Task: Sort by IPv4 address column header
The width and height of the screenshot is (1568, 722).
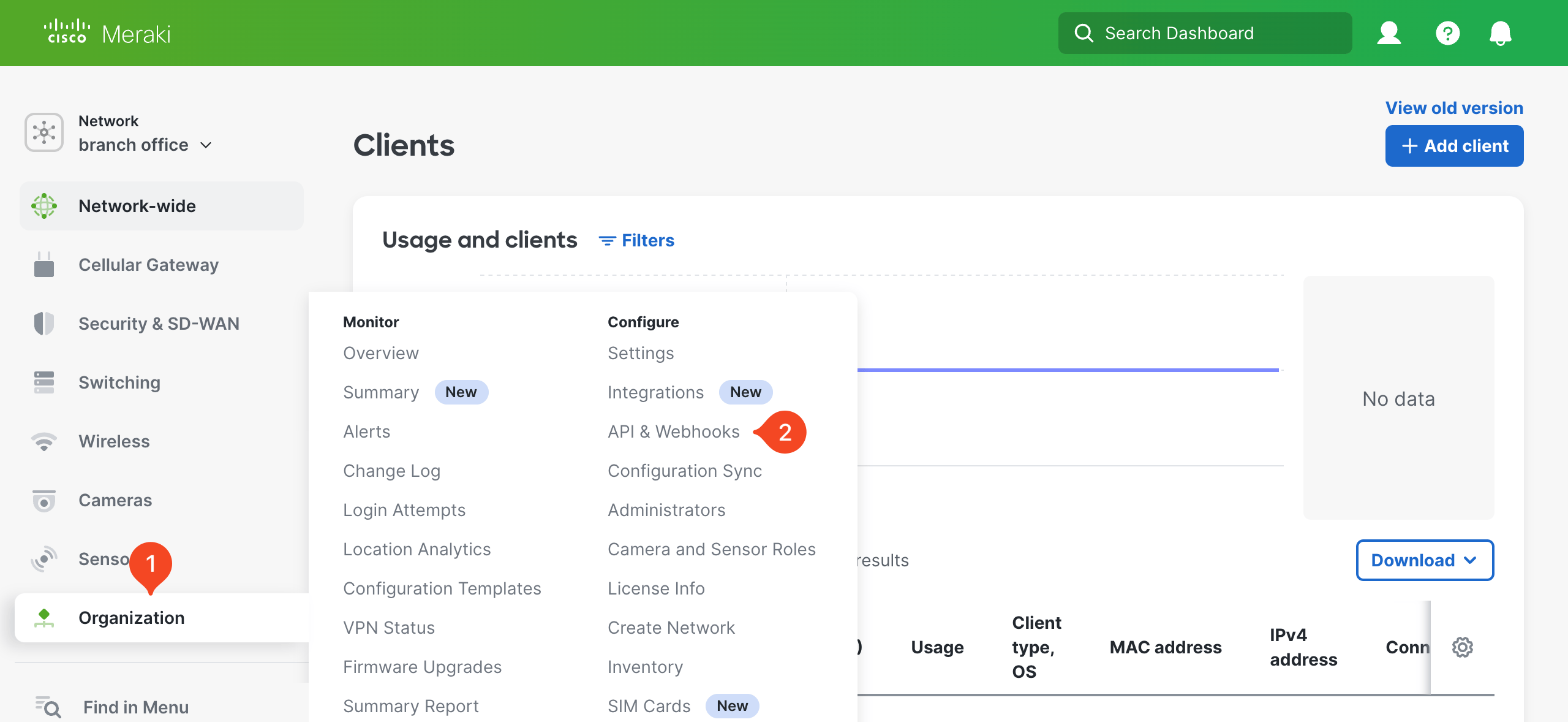Action: [x=1303, y=647]
